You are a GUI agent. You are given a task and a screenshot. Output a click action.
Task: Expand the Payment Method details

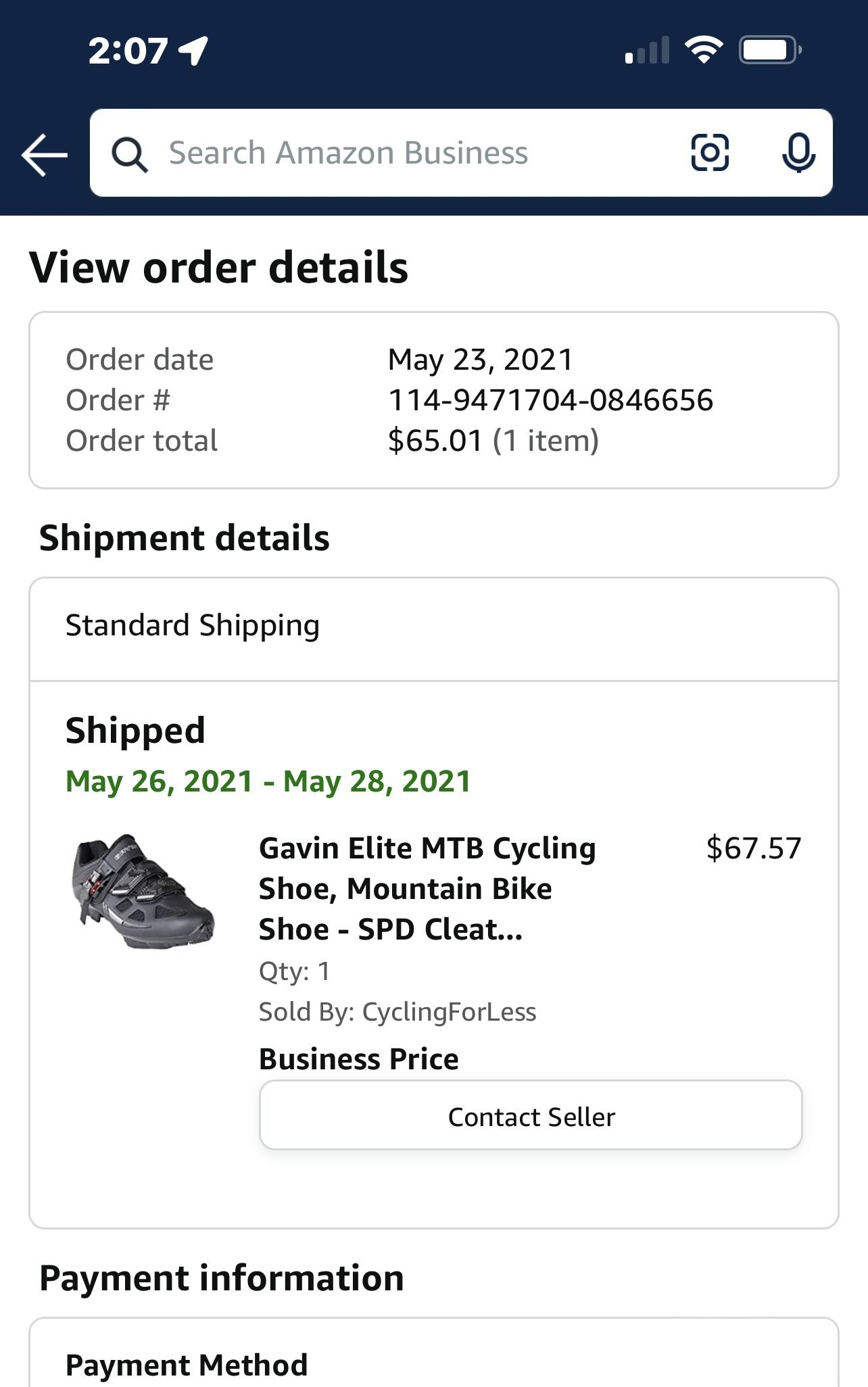185,1364
